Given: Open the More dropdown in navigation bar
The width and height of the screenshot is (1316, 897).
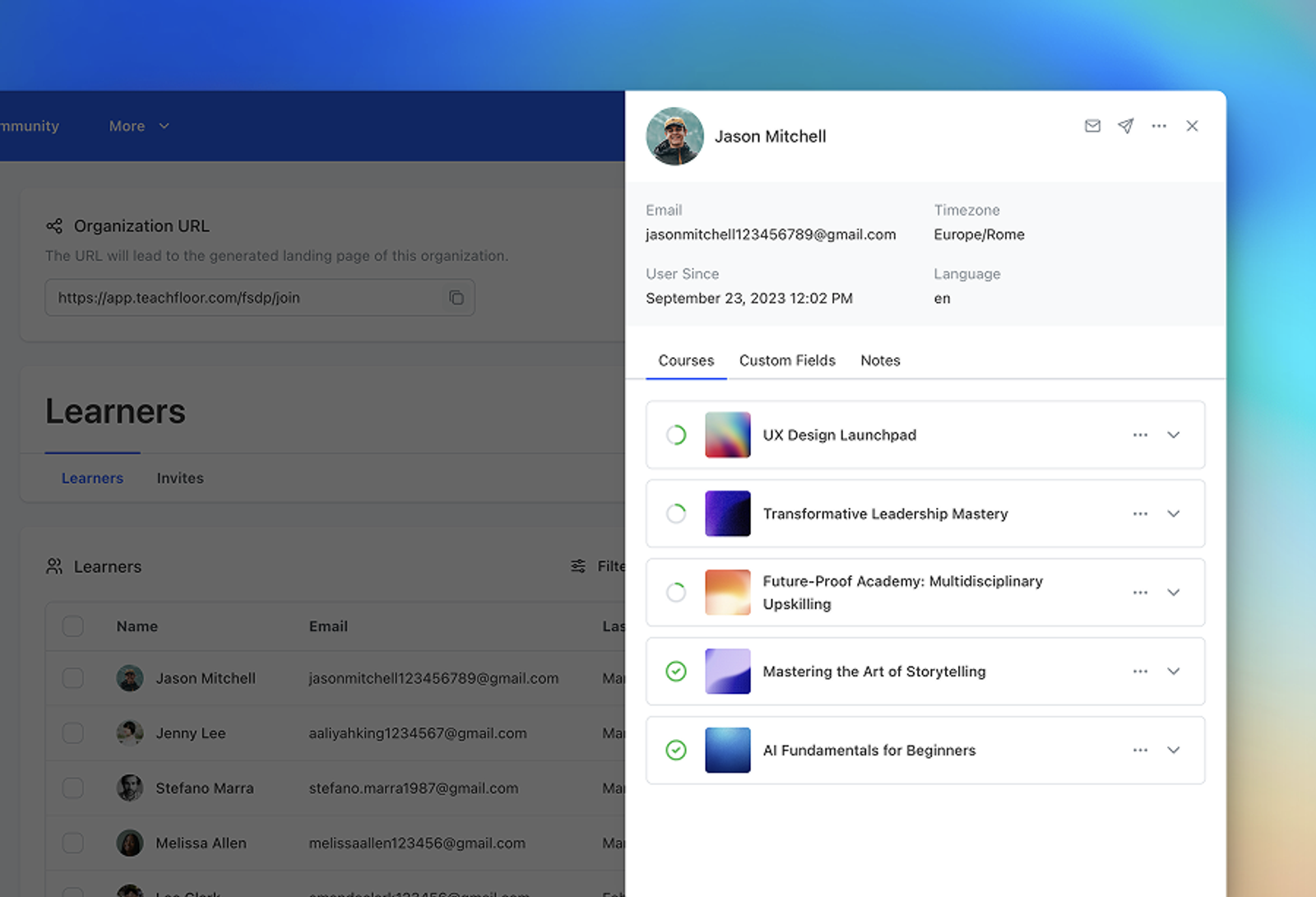Looking at the screenshot, I should click(139, 126).
